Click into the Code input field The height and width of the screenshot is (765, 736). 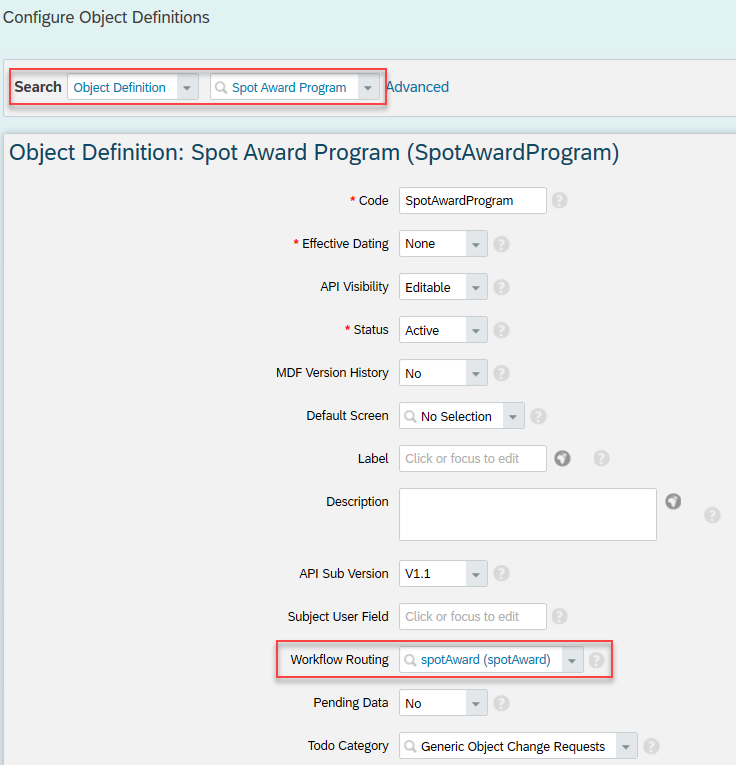click(473, 200)
